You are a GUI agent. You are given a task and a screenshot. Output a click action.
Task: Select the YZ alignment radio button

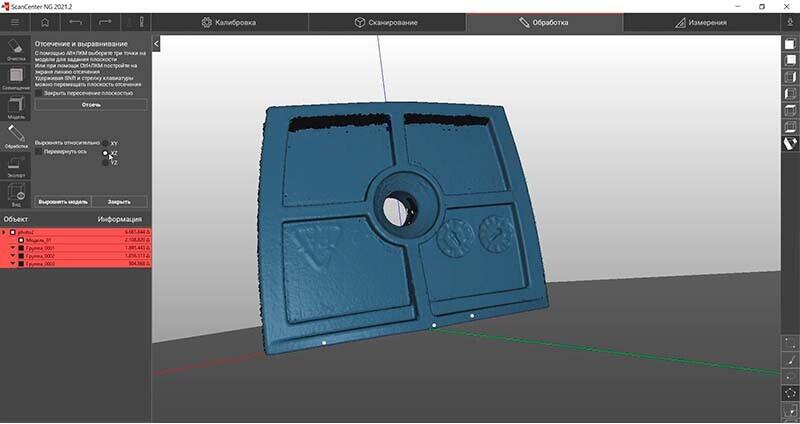pos(105,163)
